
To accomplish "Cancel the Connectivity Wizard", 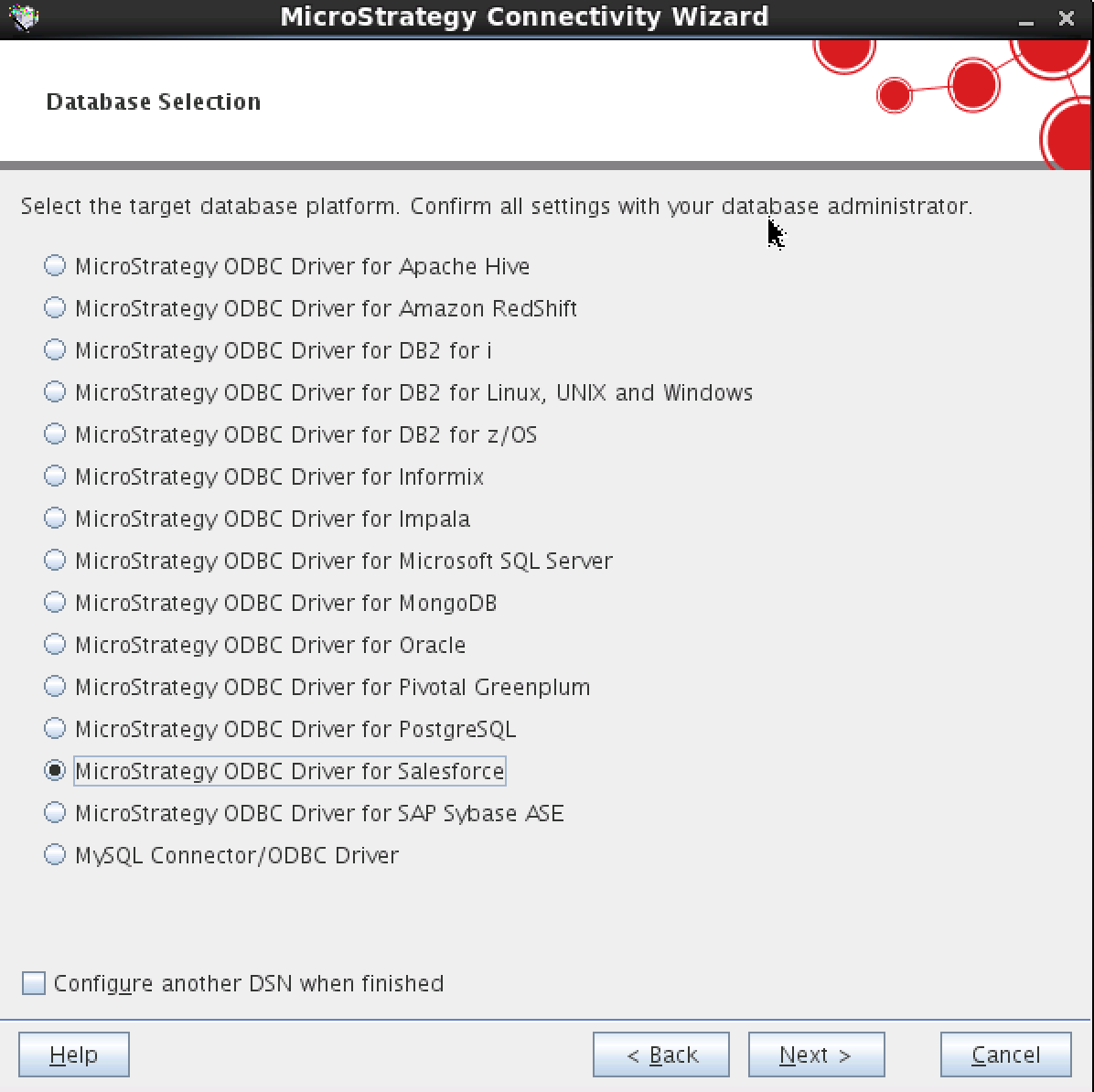I will point(1006,1055).
